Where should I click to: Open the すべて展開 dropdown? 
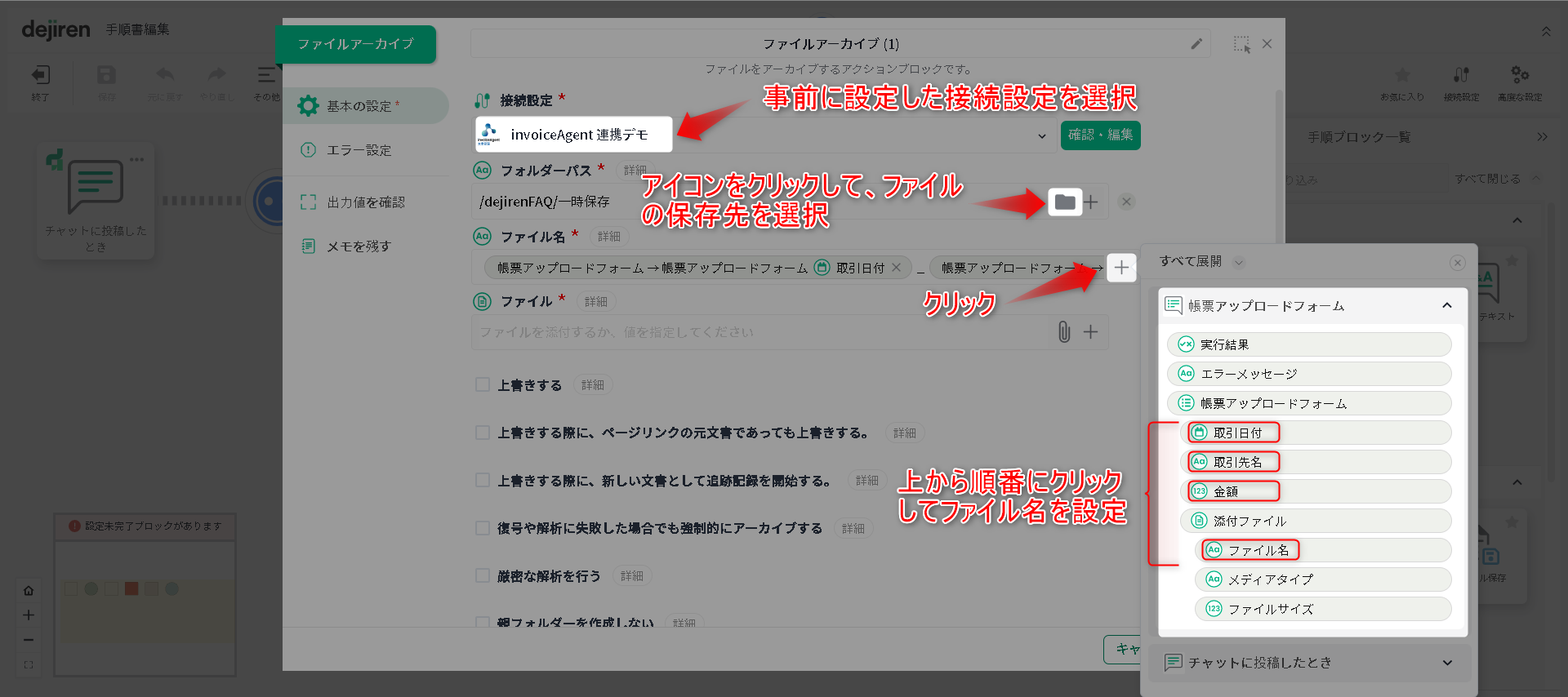[1202, 261]
